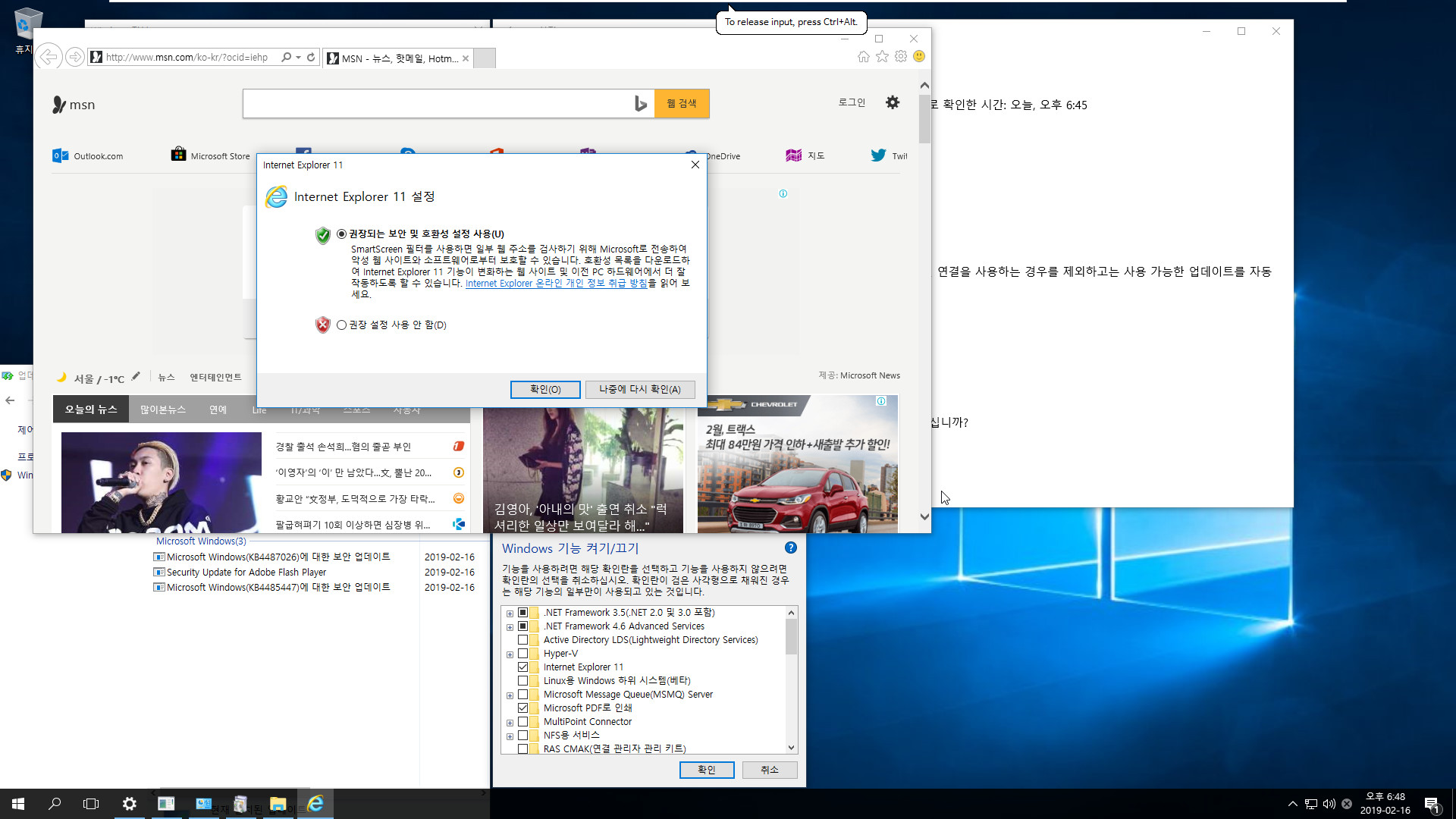This screenshot has height=819, width=1456.
Task: Switch to 연예 news tab
Action: tap(218, 409)
